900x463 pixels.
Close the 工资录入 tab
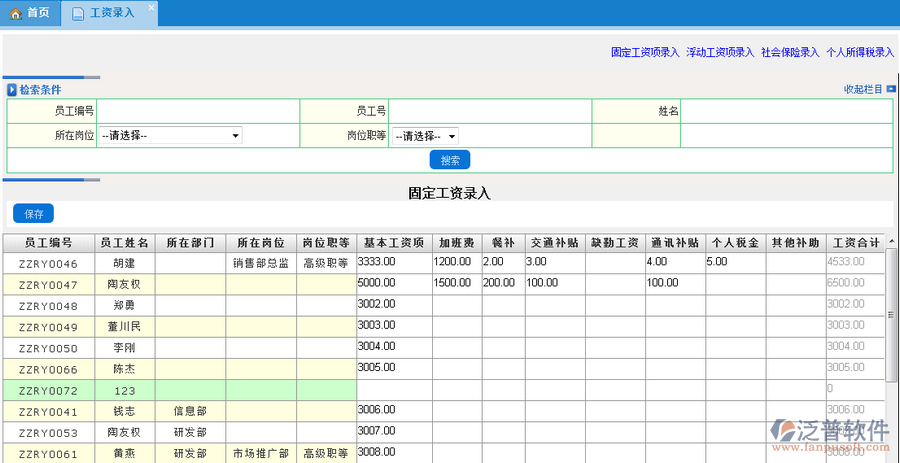click(x=151, y=8)
